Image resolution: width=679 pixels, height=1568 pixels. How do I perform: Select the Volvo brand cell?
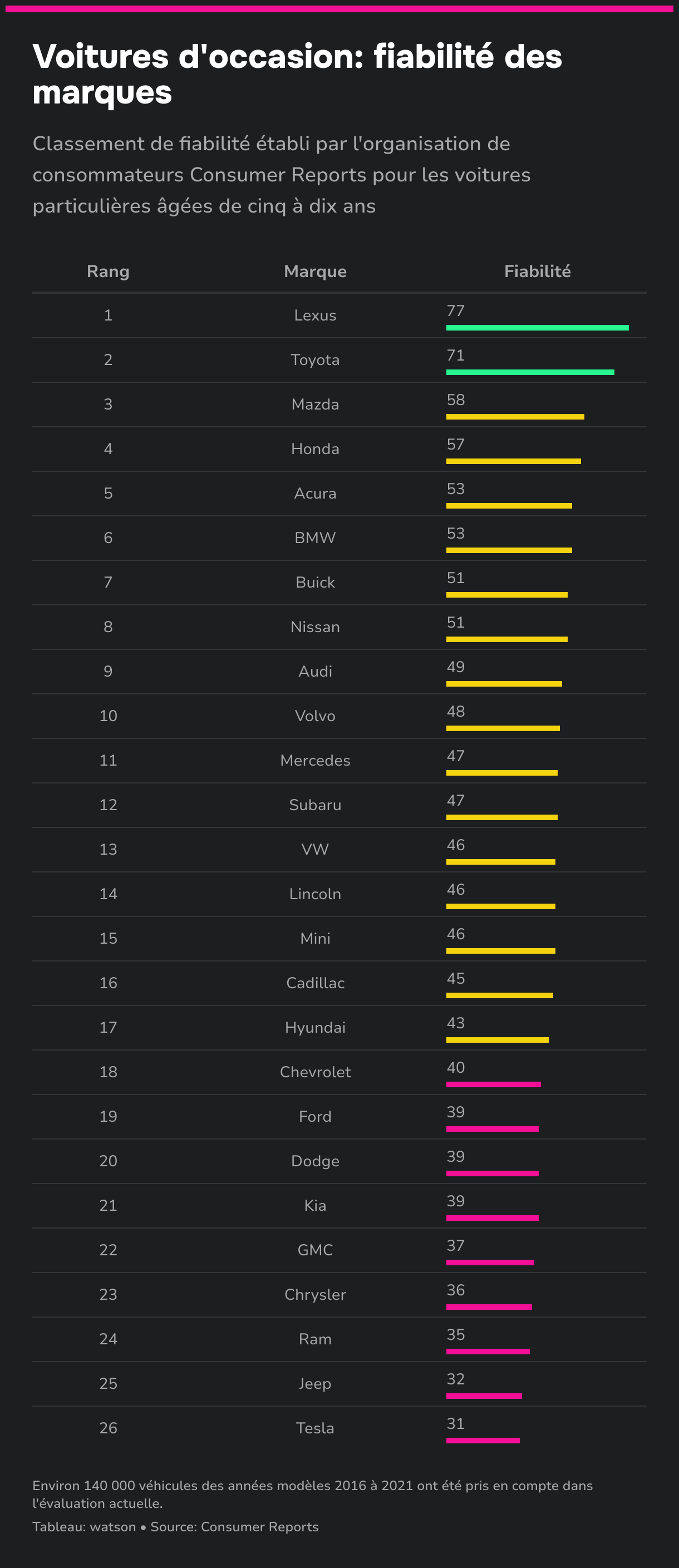pos(315,716)
